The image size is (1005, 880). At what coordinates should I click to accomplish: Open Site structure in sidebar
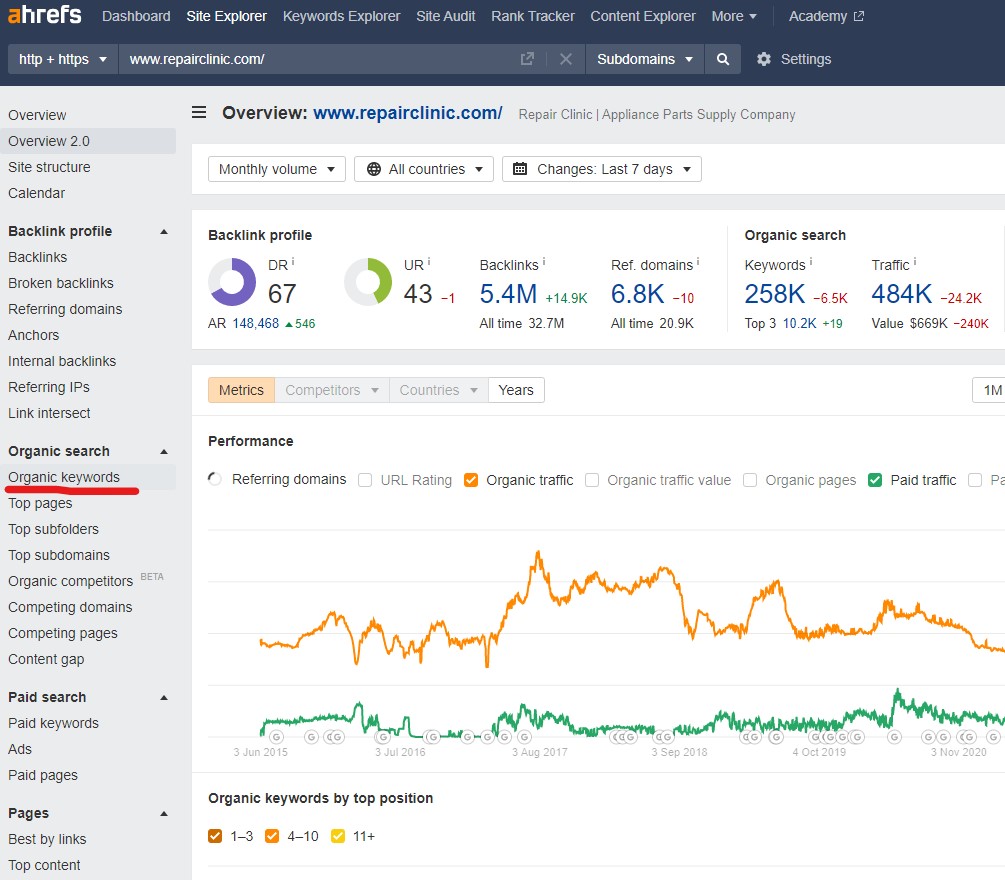(x=49, y=167)
